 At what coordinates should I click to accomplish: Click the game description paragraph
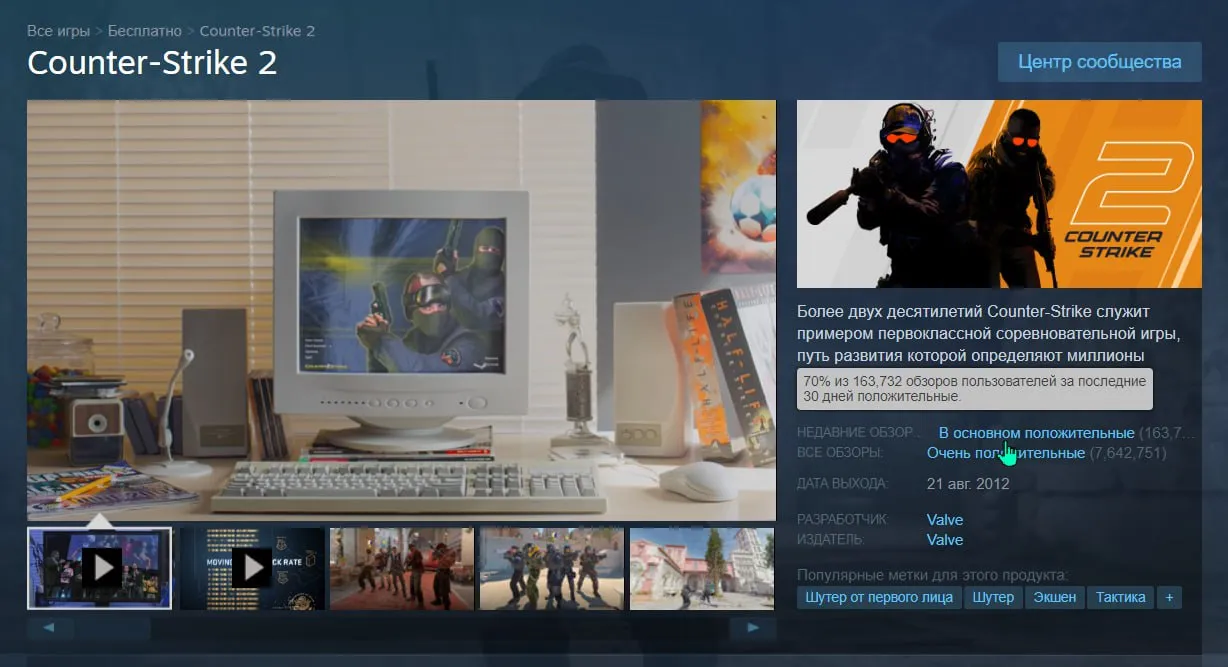(989, 333)
